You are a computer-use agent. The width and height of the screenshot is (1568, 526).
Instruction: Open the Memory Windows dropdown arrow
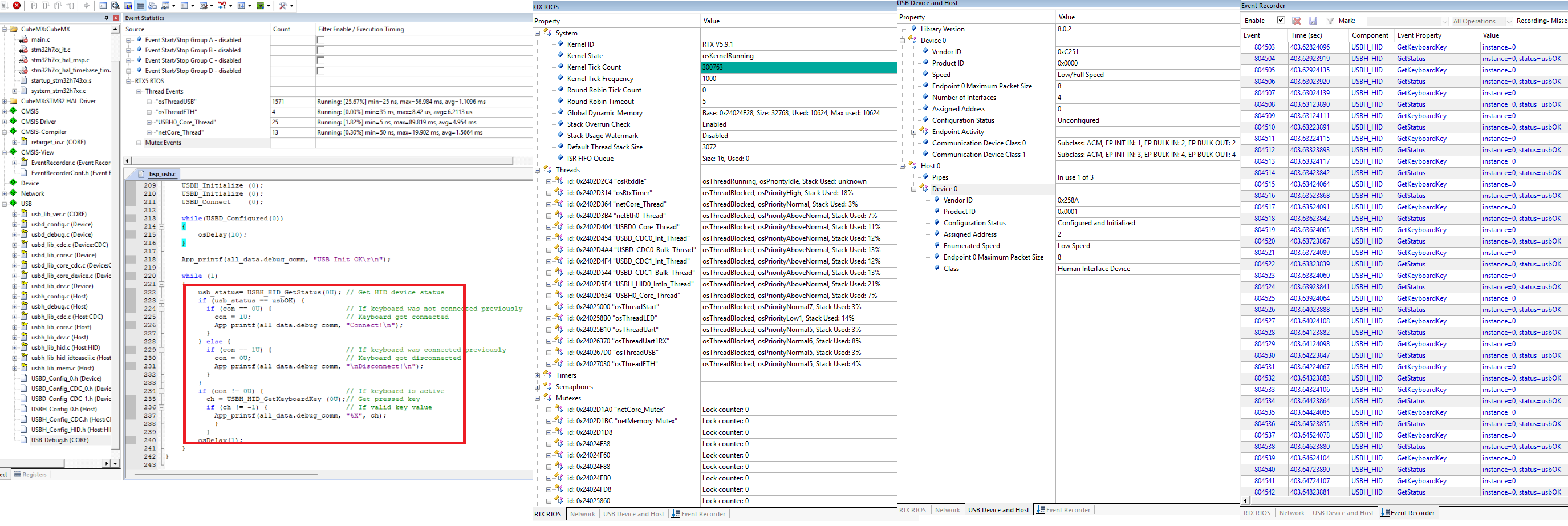click(193, 6)
